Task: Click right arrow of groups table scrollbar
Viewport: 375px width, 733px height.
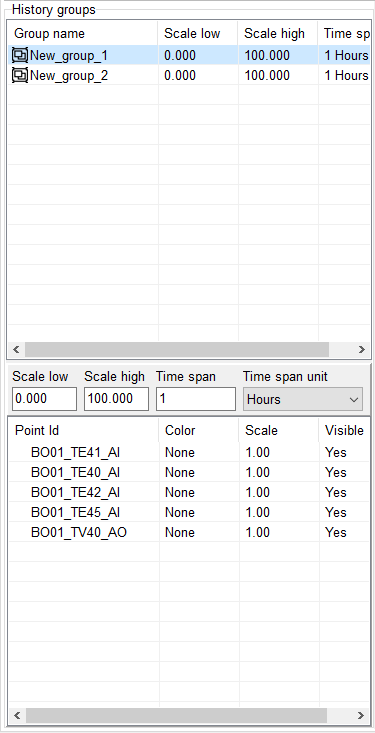Action: pyautogui.click(x=361, y=349)
